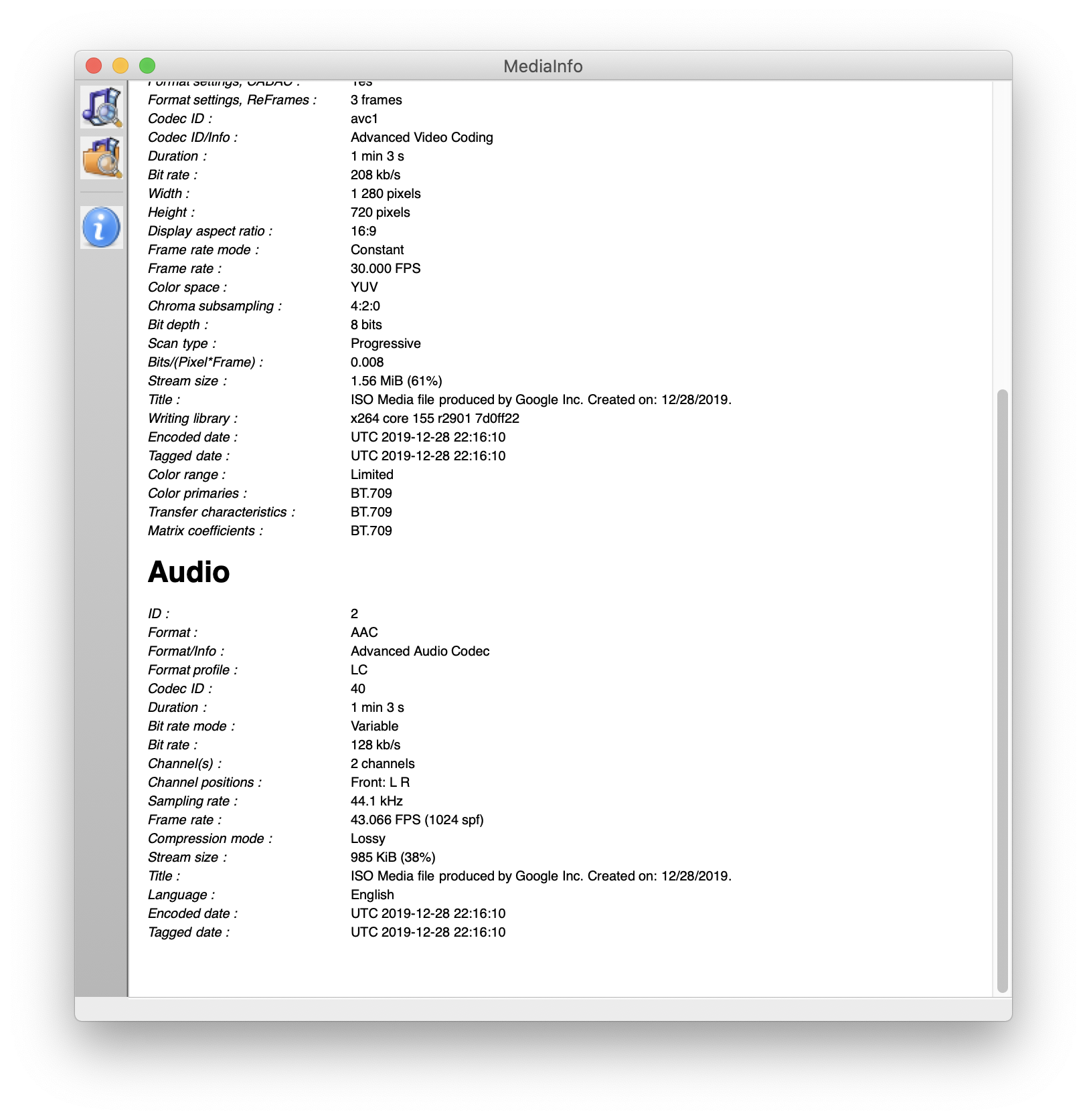Select the Writing library x264 text
Viewport: 1087px width, 1120px height.
[x=434, y=418]
